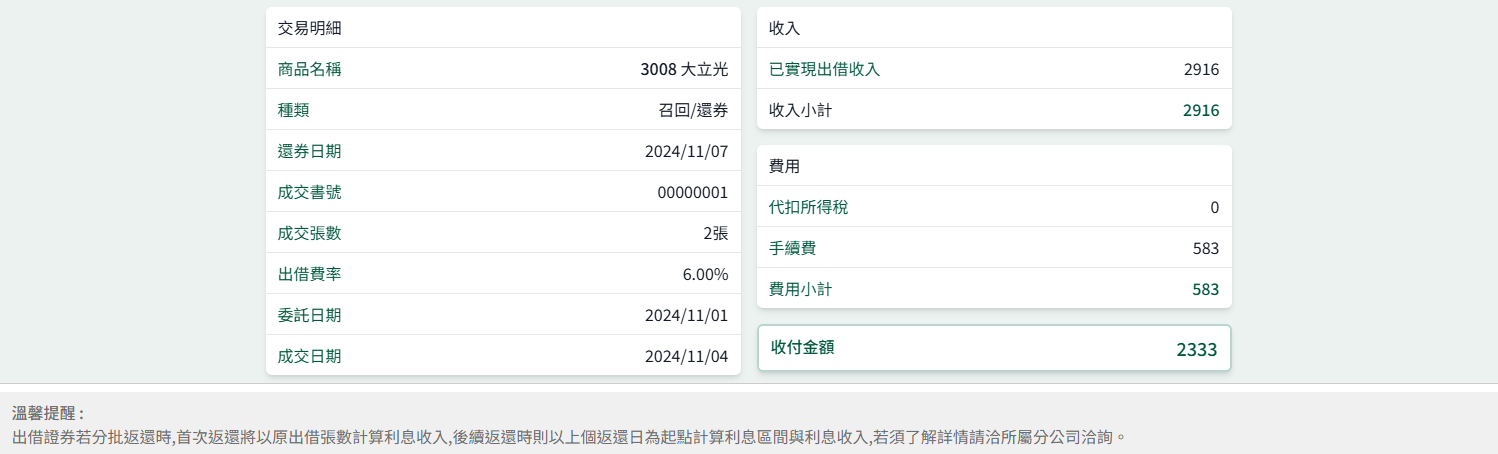Select the 收付金額 total 2333
Viewport: 1498px width, 454px height.
point(1196,350)
